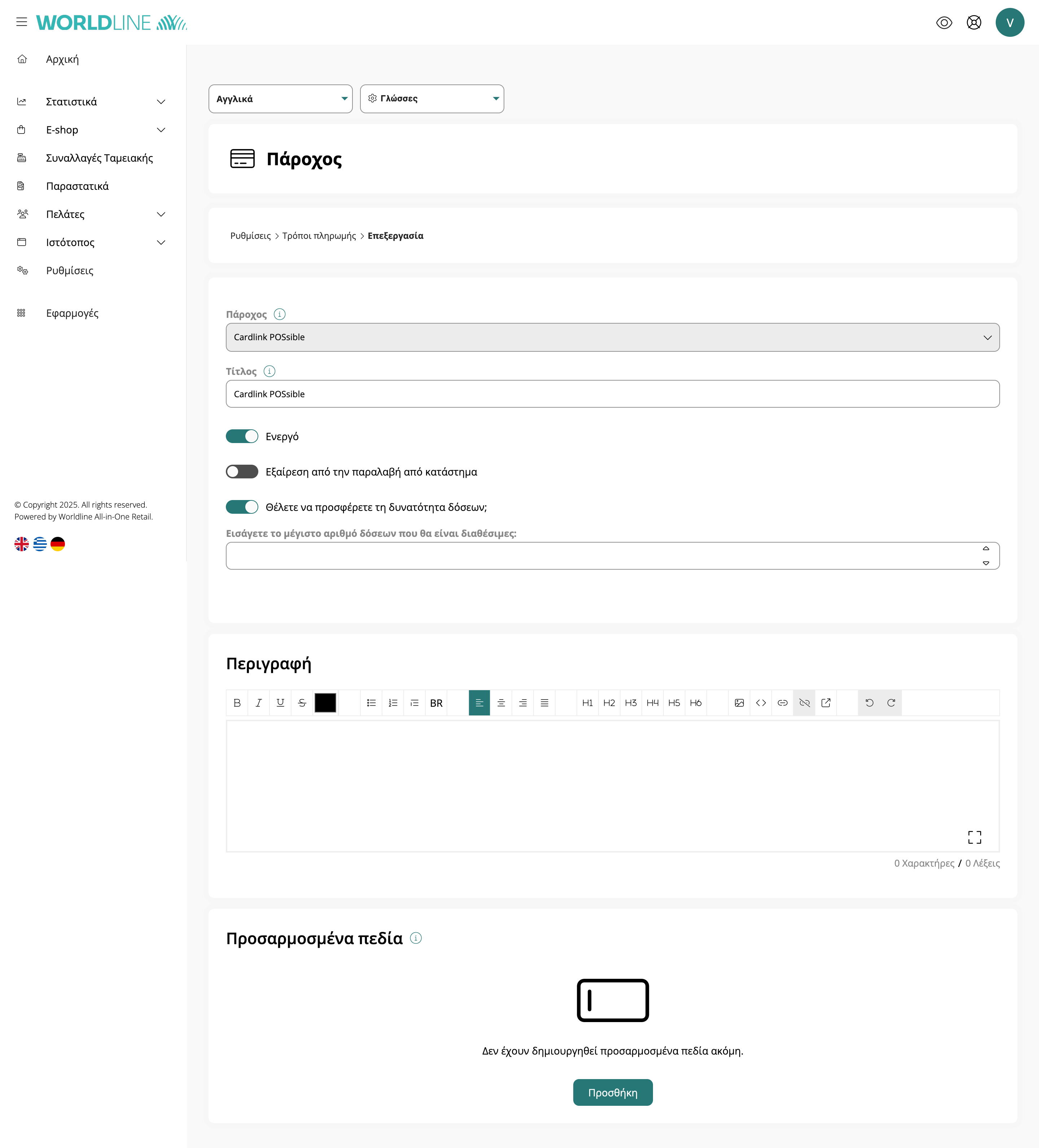Open the black text color swatch

click(x=325, y=703)
